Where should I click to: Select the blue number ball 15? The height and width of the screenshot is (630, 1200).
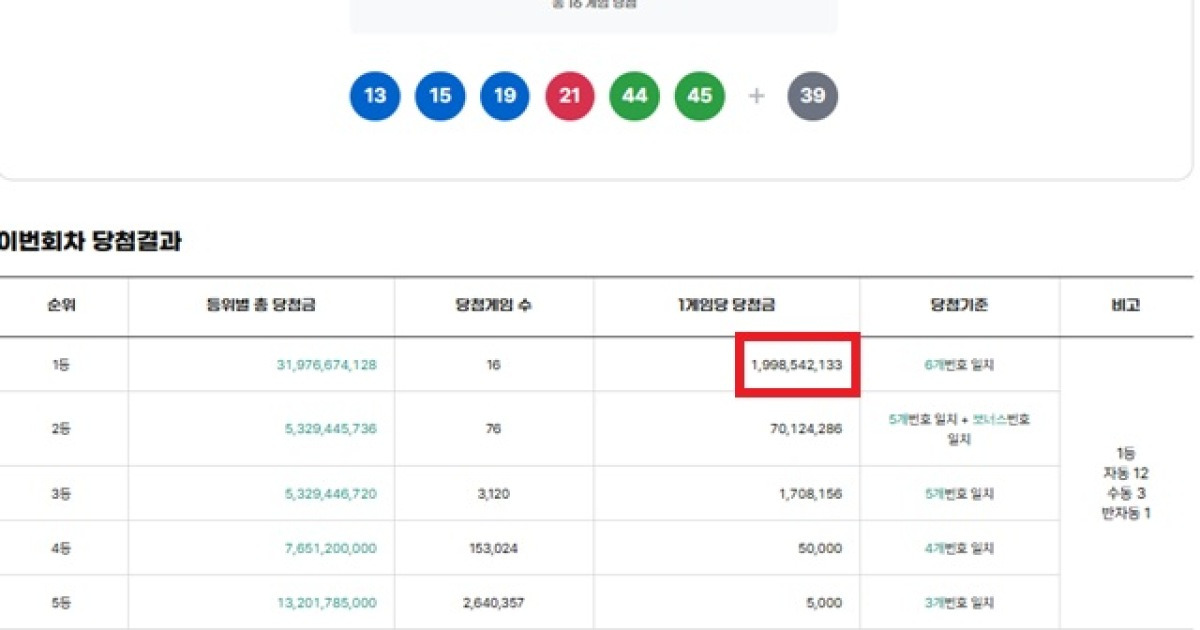[x=440, y=96]
